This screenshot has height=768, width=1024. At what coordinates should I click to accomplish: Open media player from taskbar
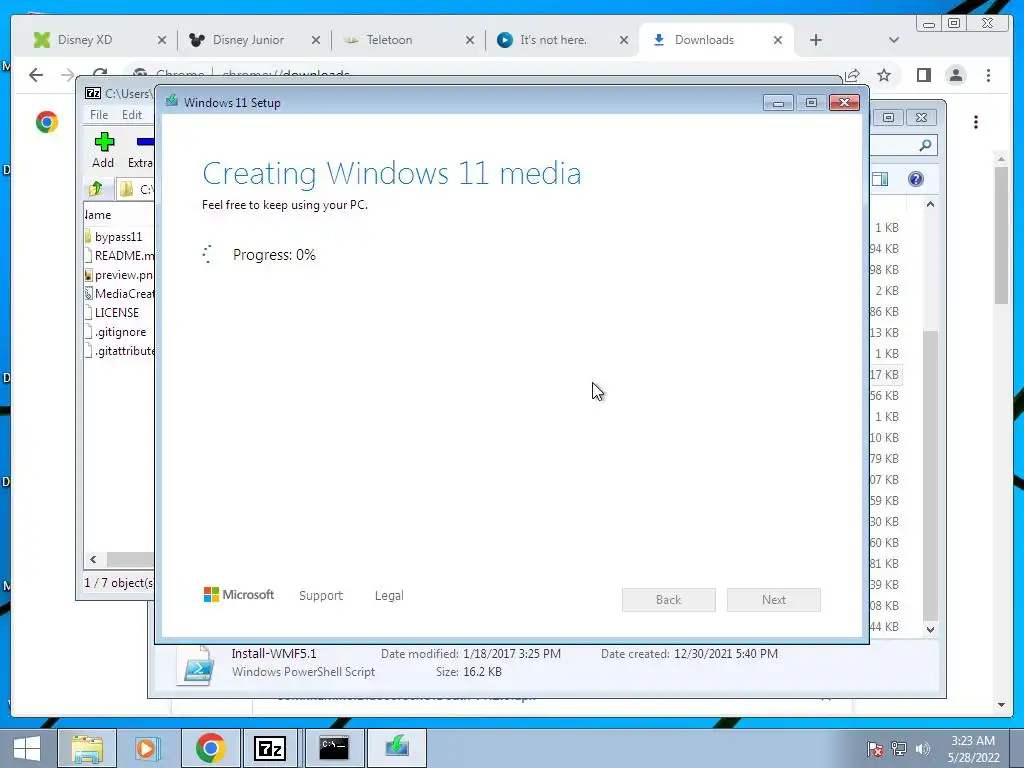coord(146,748)
